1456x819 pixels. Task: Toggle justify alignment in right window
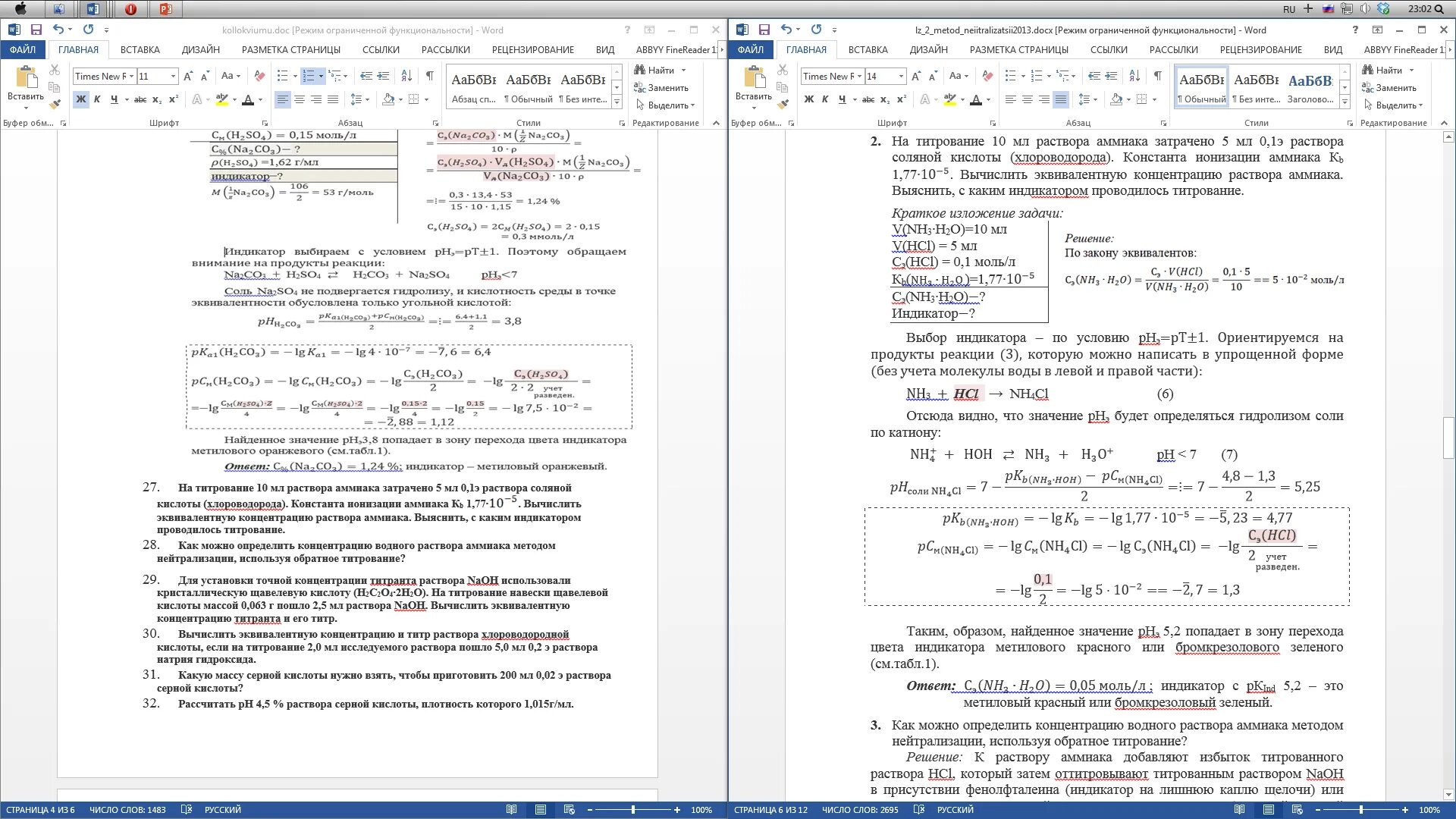(1061, 99)
